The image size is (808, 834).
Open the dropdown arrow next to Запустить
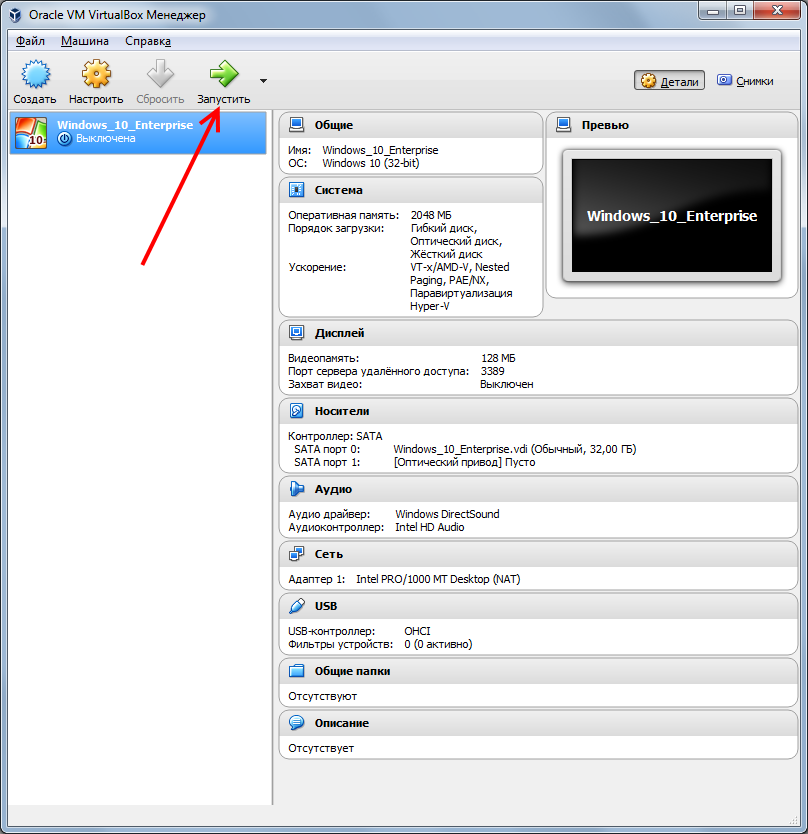(263, 81)
